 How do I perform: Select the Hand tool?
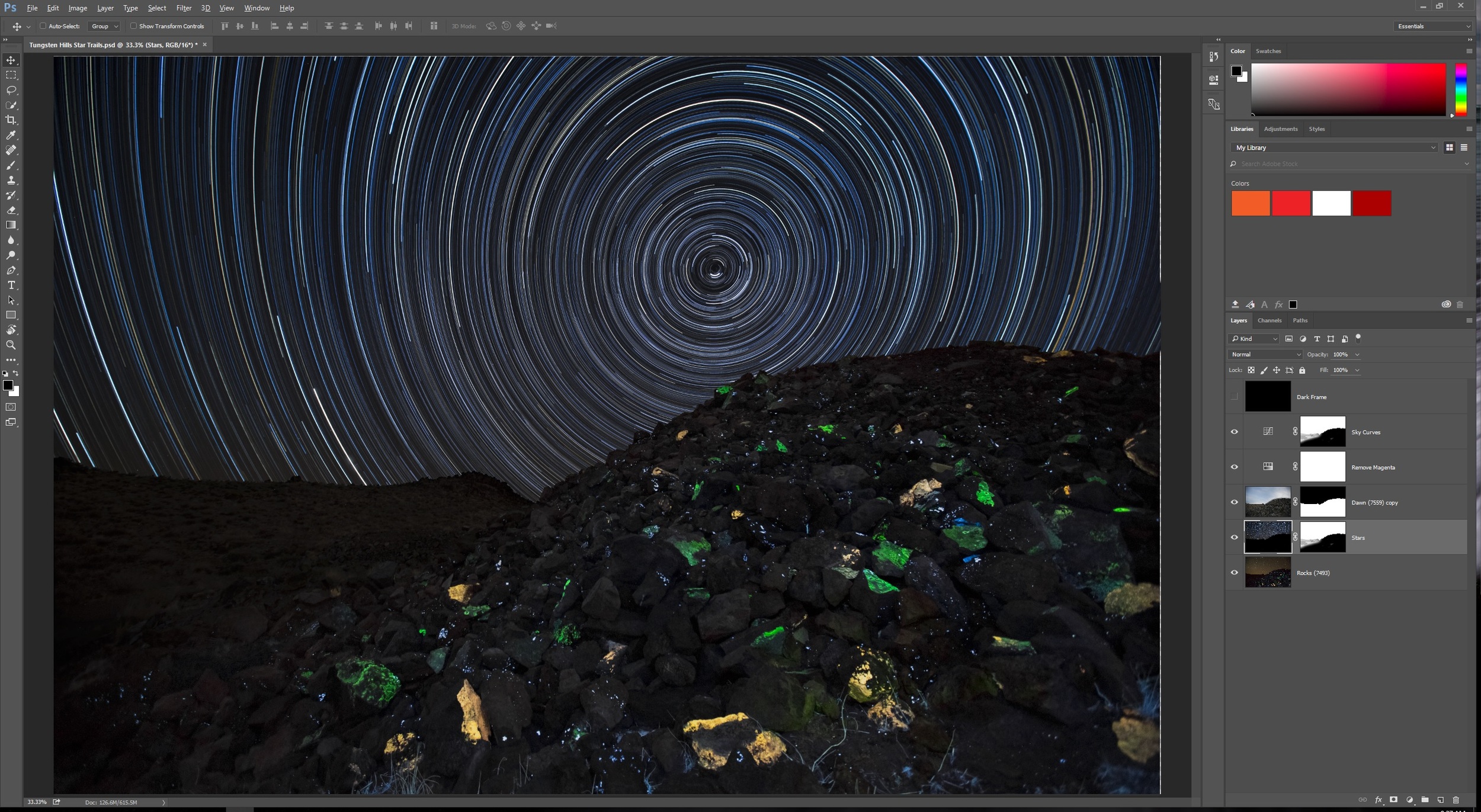pyautogui.click(x=11, y=330)
